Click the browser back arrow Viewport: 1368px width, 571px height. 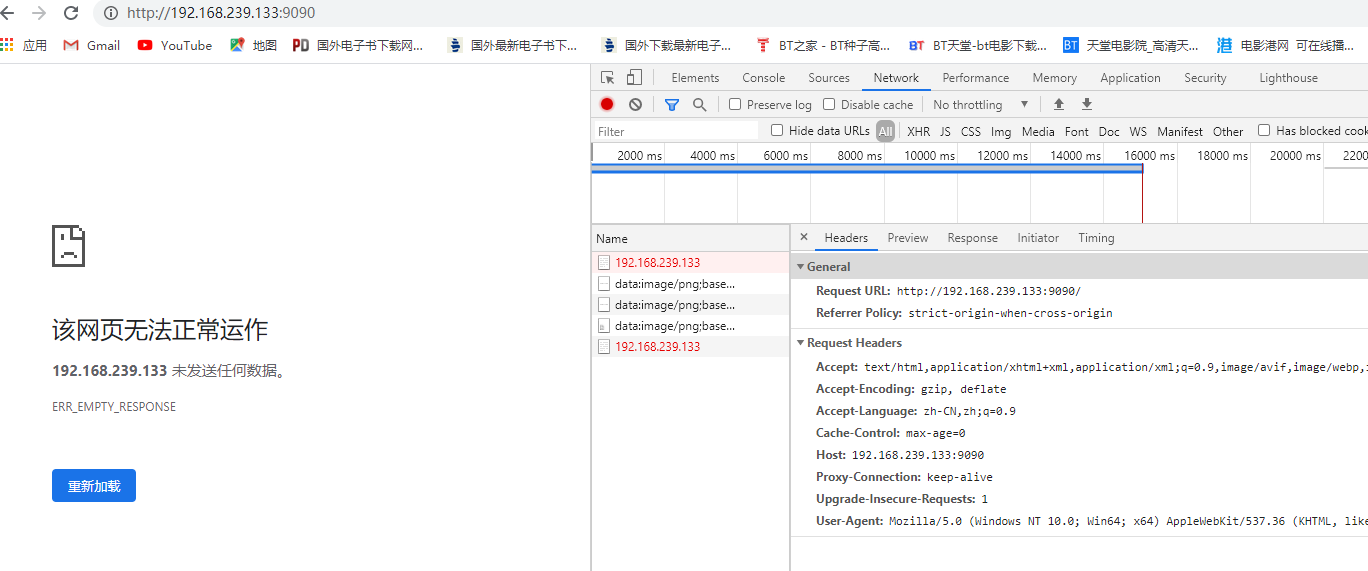pyautogui.click(x=8, y=13)
